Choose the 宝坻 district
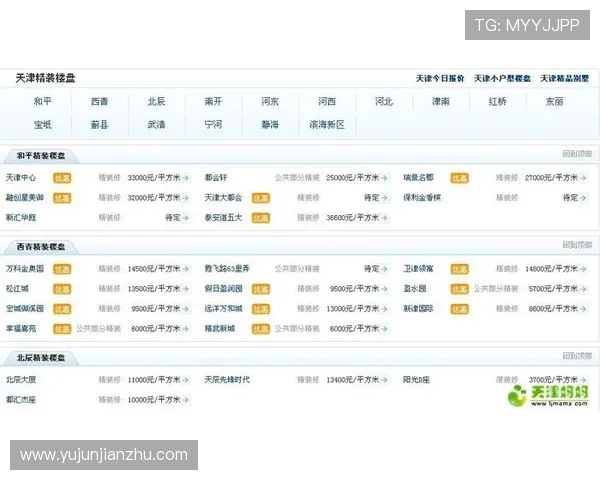This screenshot has width=600, height=480. [42, 125]
